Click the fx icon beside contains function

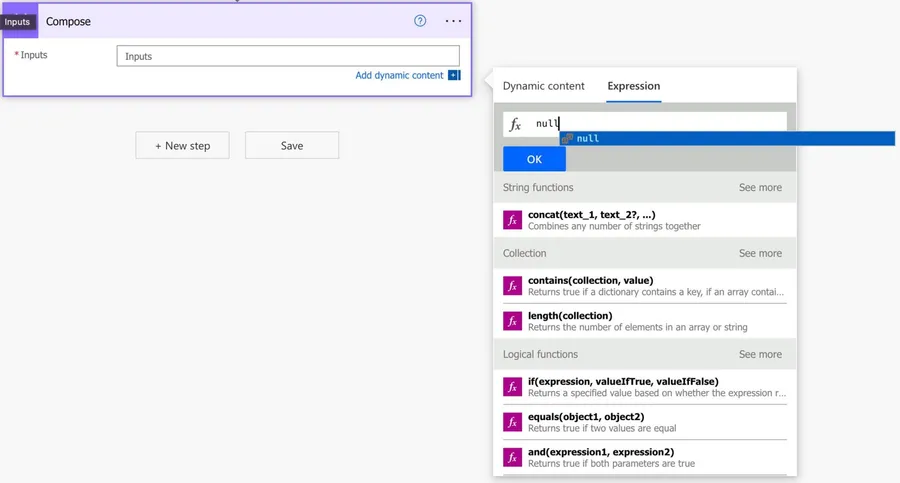(513, 286)
